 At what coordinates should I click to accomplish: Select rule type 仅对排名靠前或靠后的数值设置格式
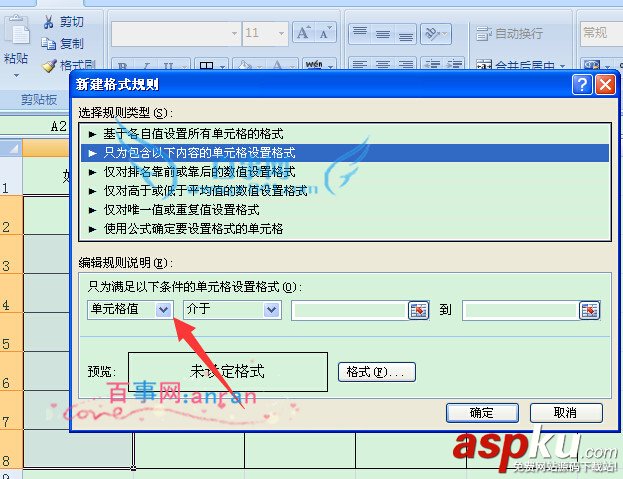[x=345, y=172]
